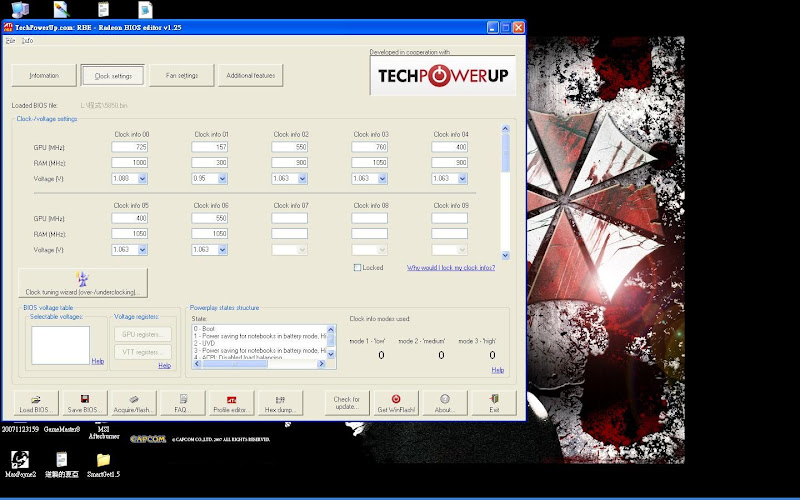
Task: Click the State list horizontal scroll-right arrow
Action: click(321, 364)
